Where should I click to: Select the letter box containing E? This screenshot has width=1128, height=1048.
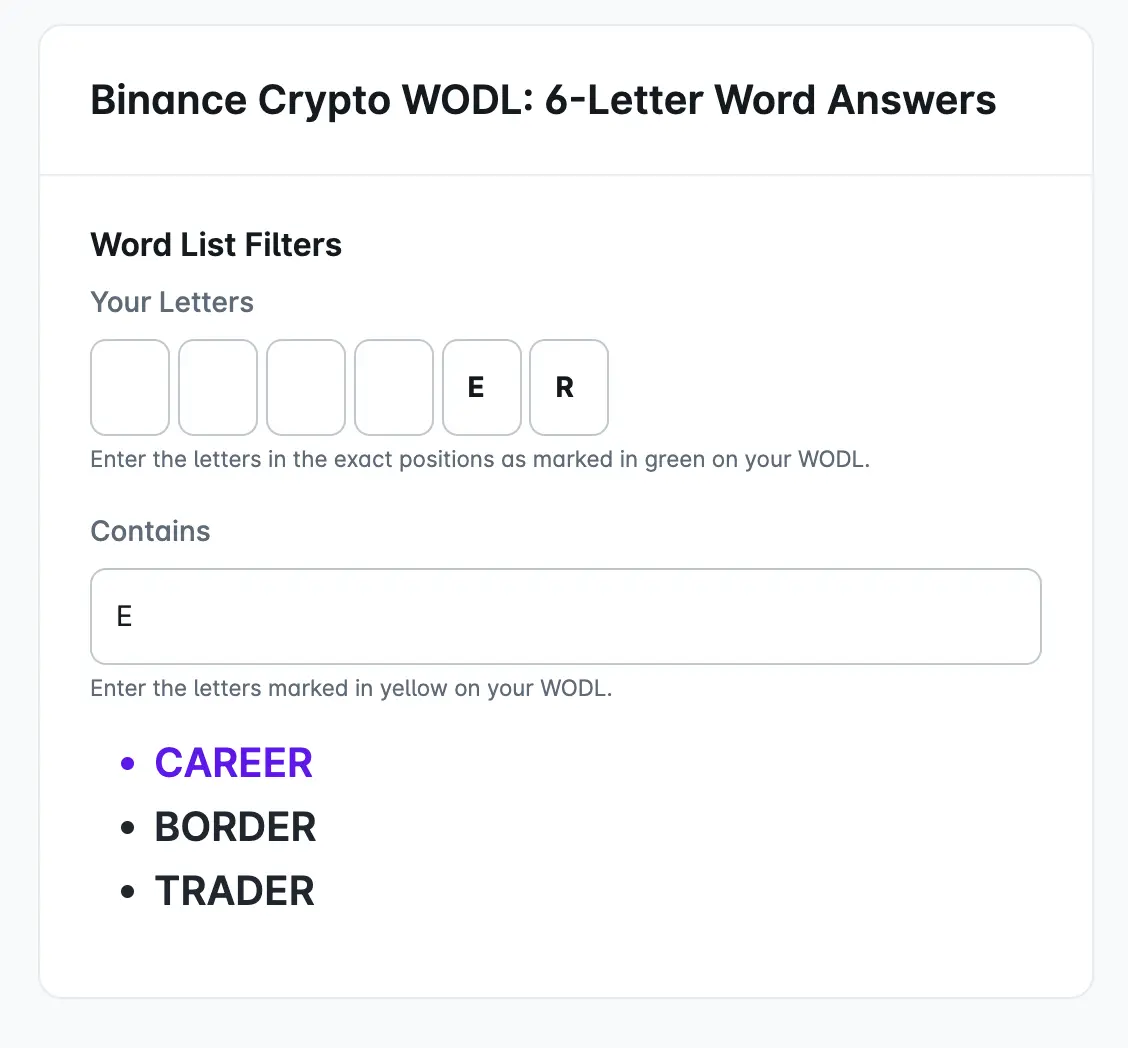[x=481, y=388]
